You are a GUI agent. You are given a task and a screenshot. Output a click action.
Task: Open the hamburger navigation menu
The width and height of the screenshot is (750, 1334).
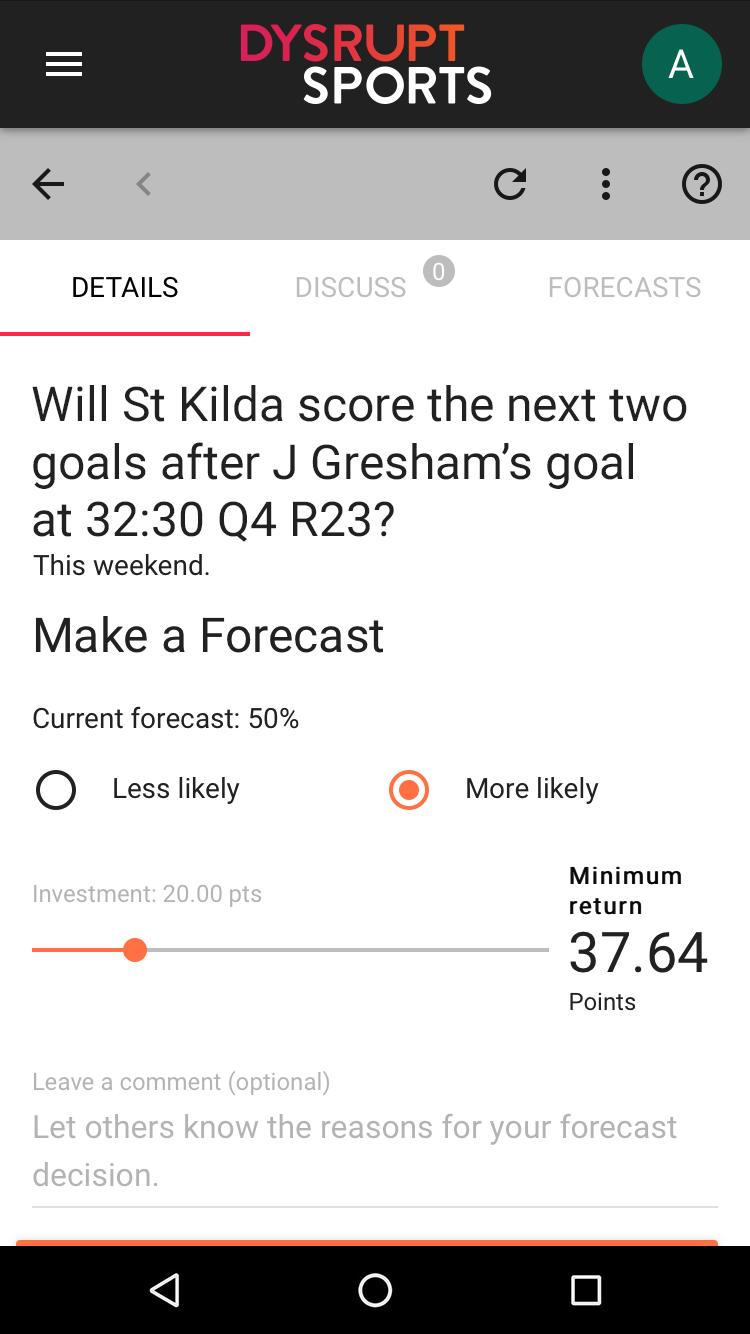point(64,65)
